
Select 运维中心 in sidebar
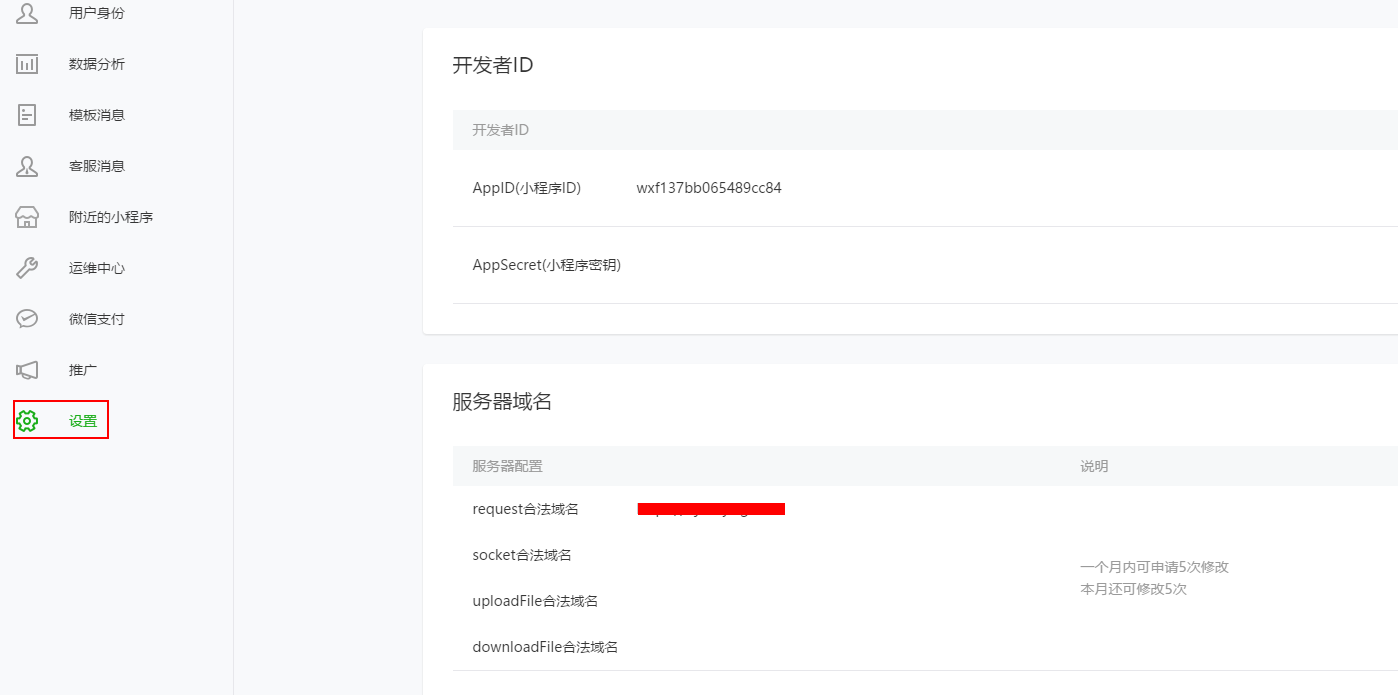pyautogui.click(x=97, y=268)
